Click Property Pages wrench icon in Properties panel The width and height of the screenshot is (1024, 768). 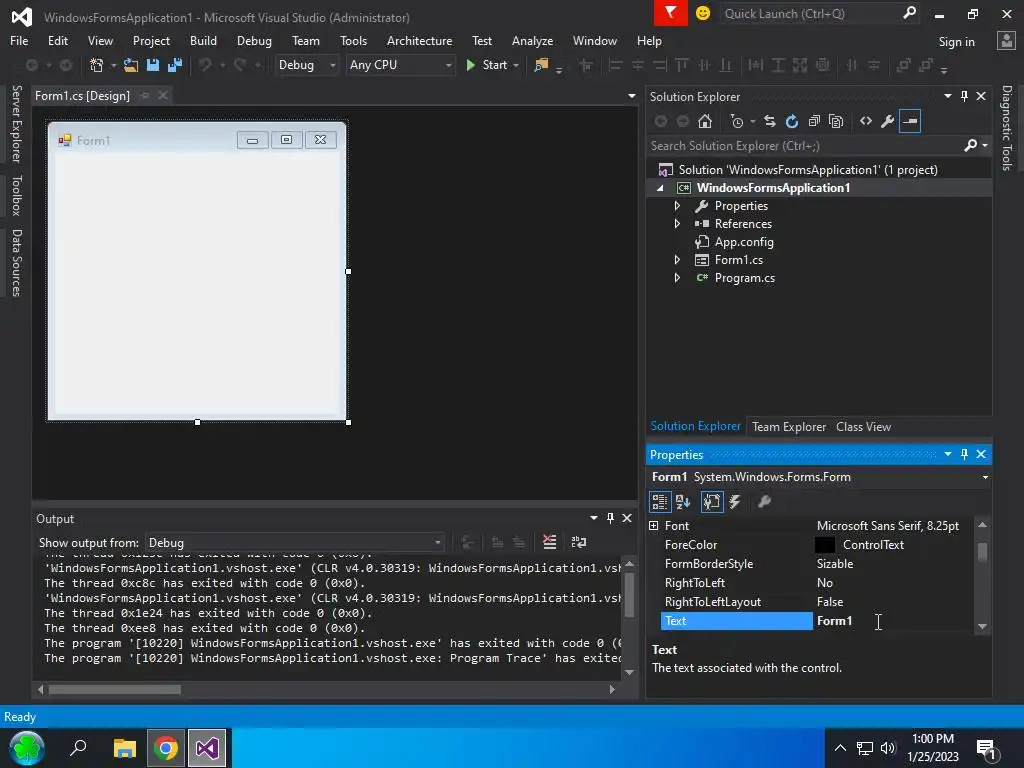(x=764, y=502)
